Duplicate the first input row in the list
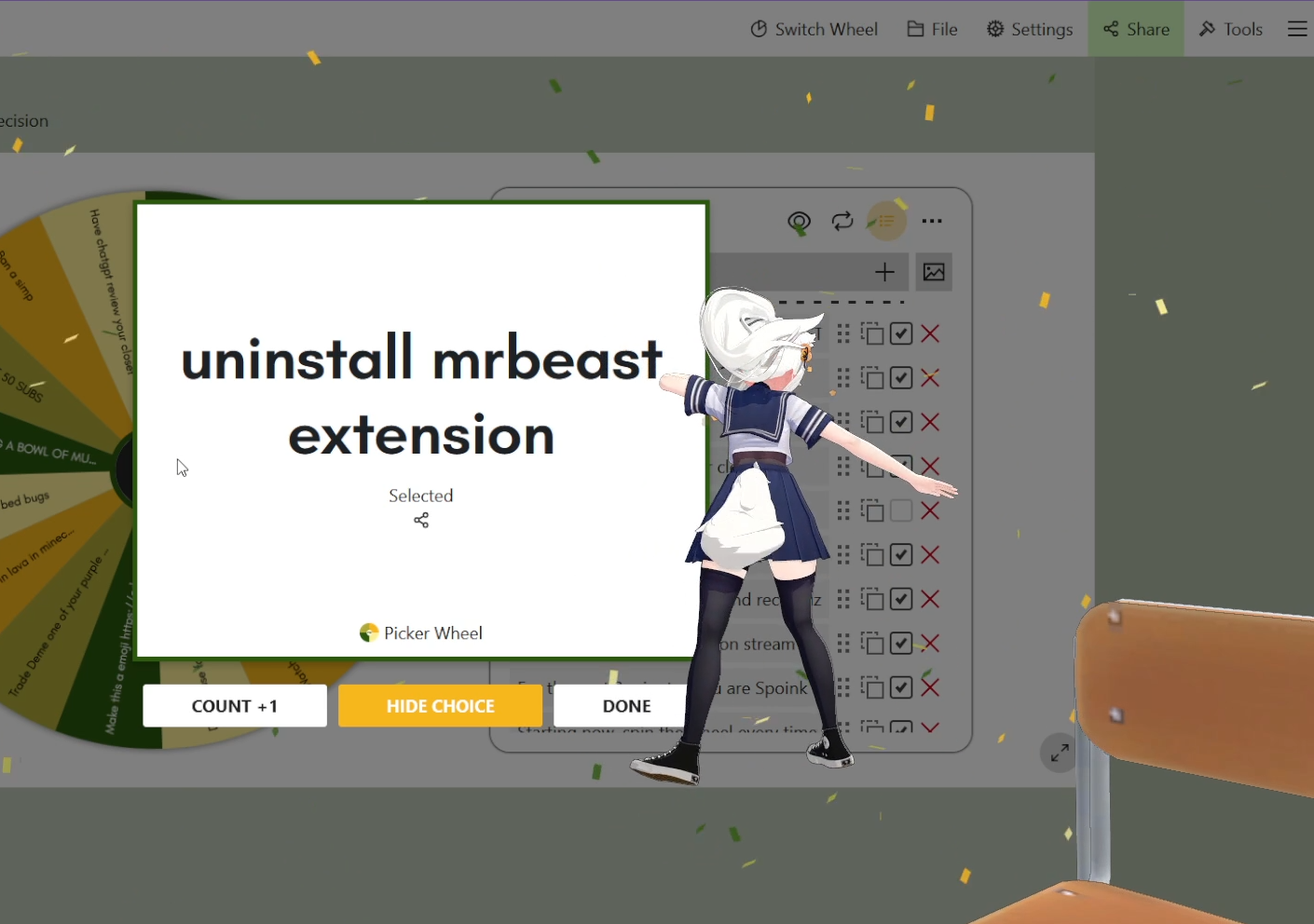Viewport: 1314px width, 924px height. pyautogui.click(x=872, y=333)
